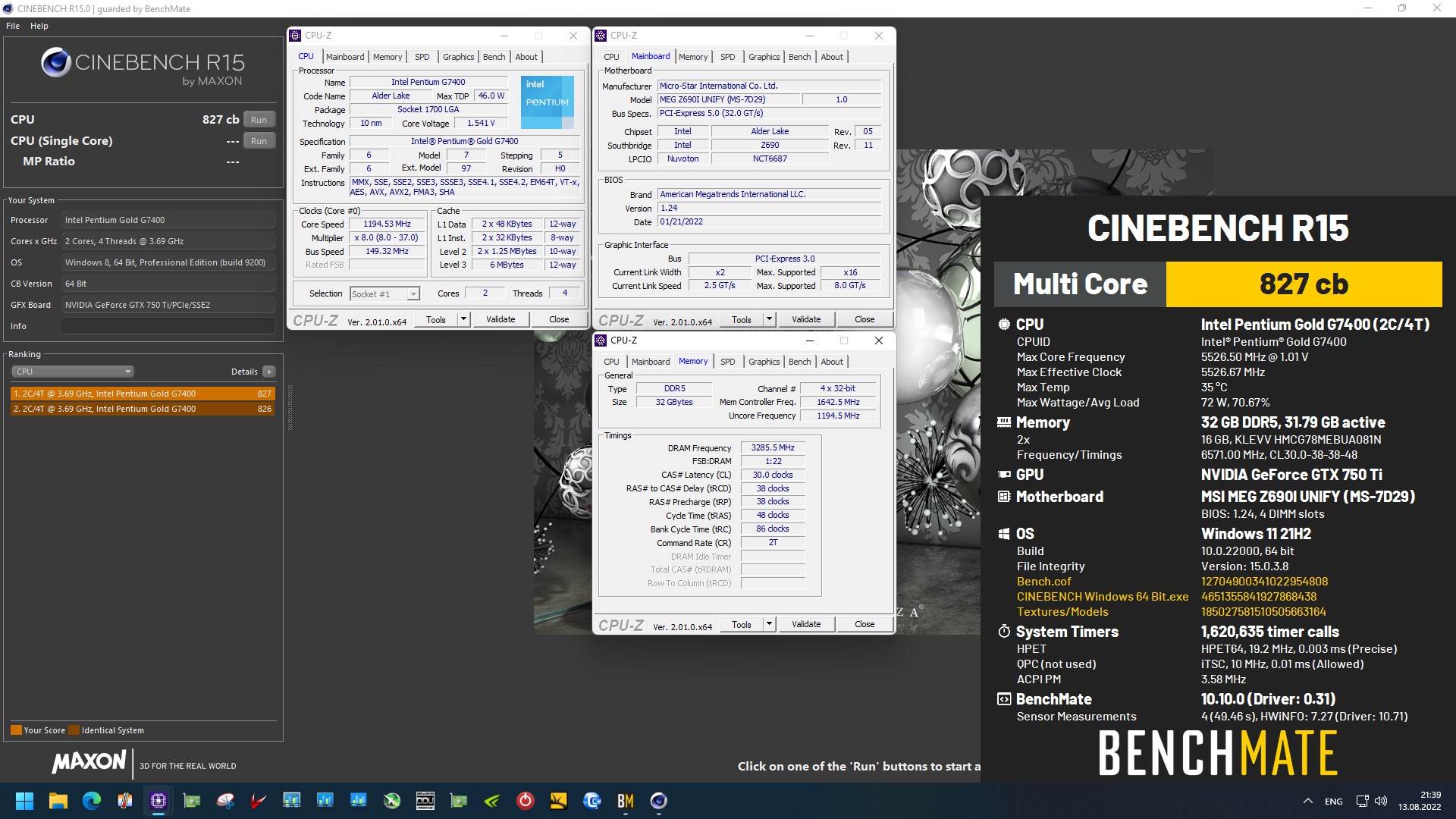Image resolution: width=1456 pixels, height=819 pixels.
Task: Open the Socket #1 selection dropdown
Action: pos(384,293)
